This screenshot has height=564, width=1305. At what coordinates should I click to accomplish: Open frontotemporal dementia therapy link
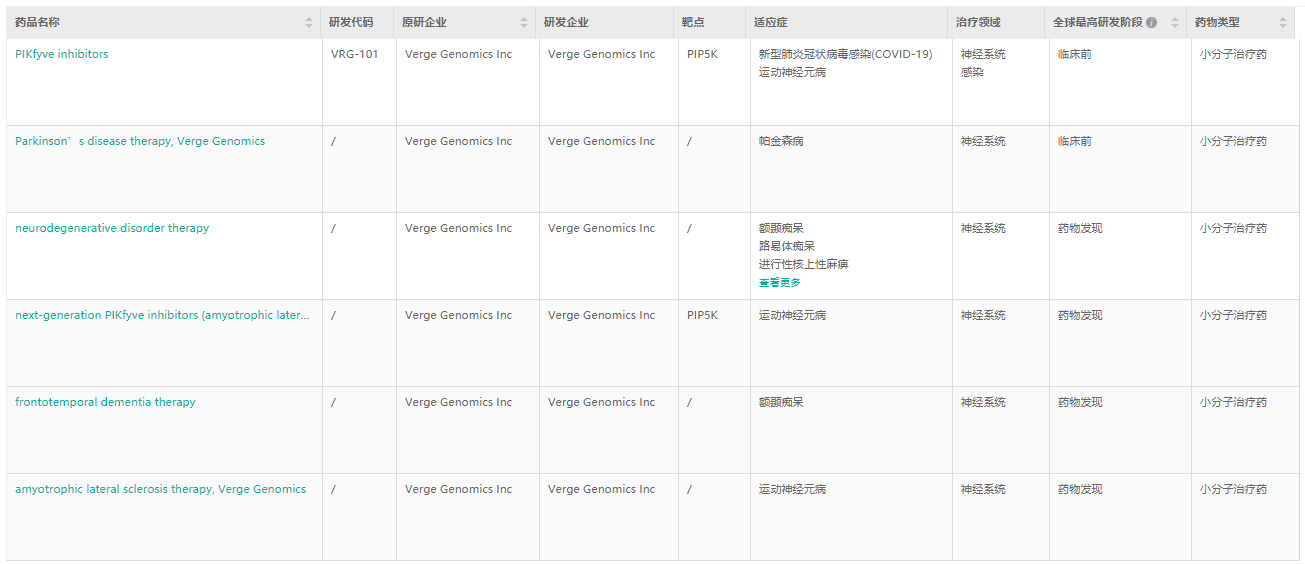[105, 402]
